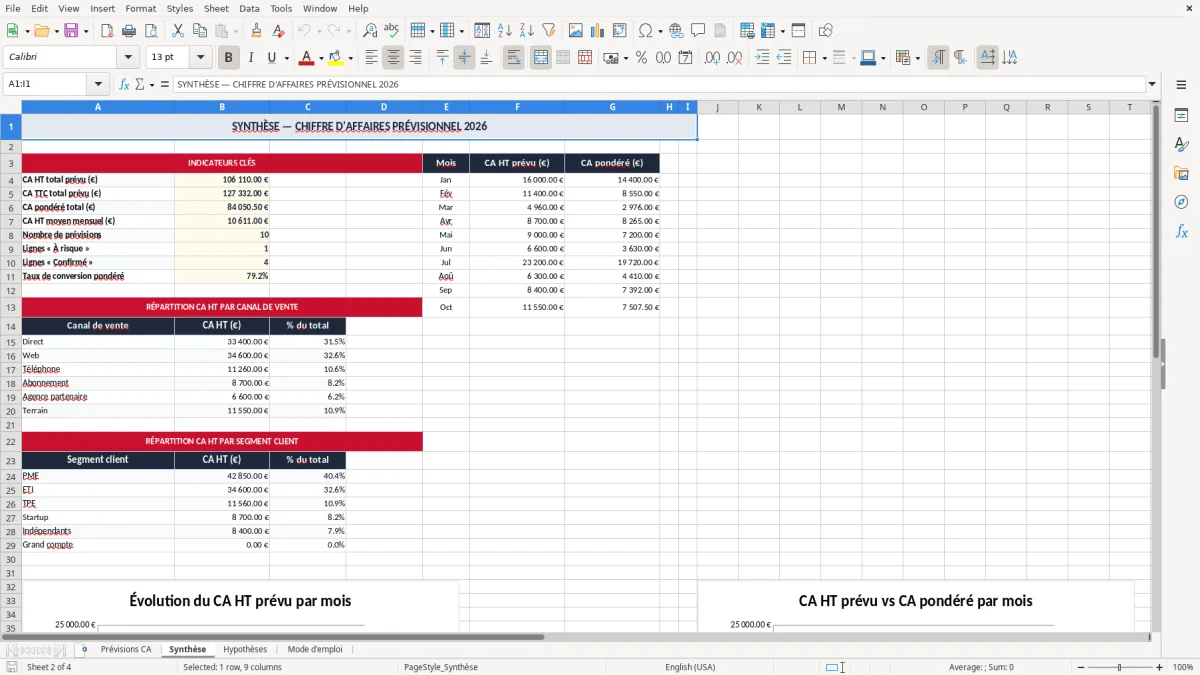Run the spelling check (abc icon)
The image size is (1200, 675).
tap(392, 31)
